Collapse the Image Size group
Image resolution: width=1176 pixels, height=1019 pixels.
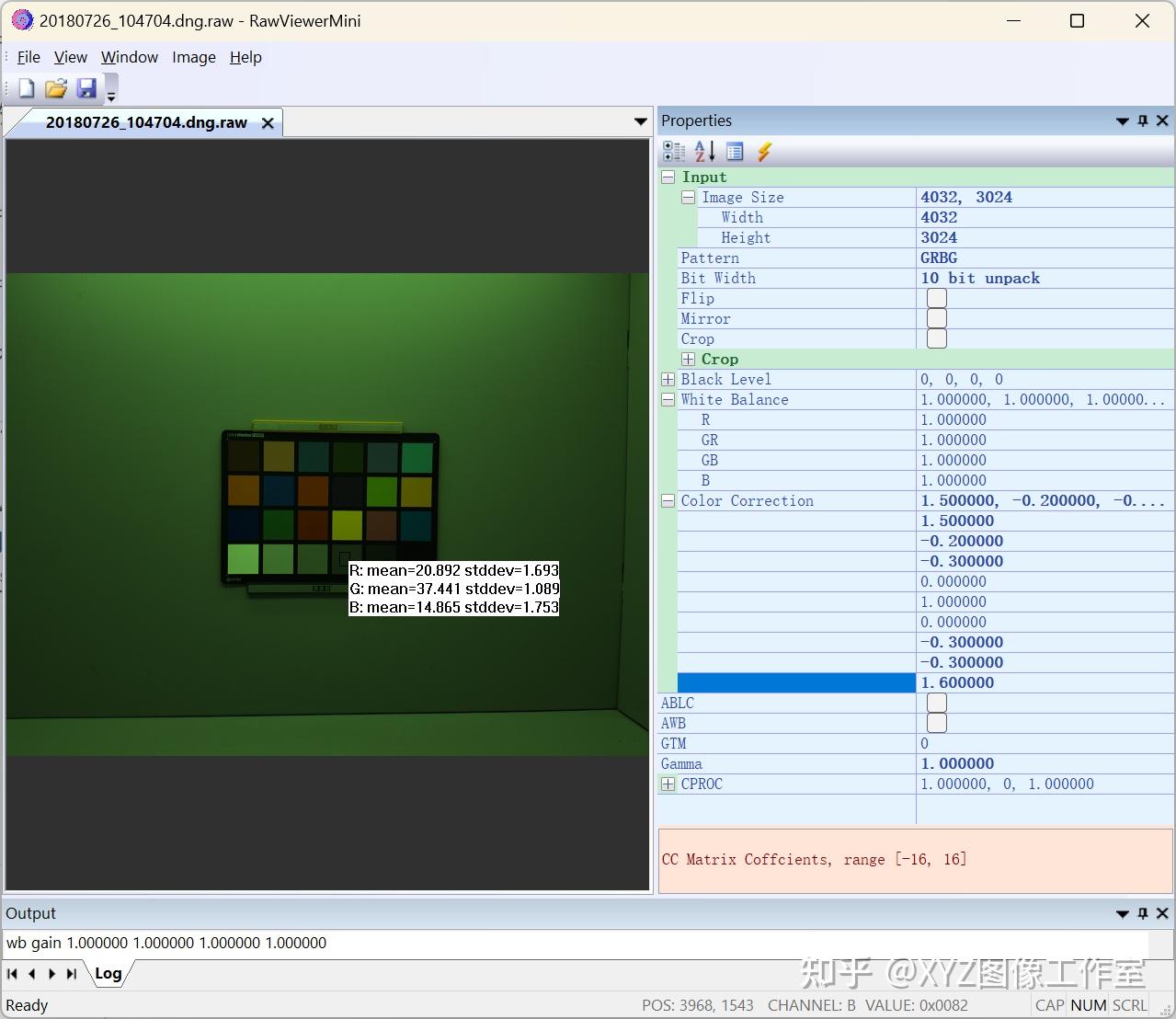pos(688,197)
